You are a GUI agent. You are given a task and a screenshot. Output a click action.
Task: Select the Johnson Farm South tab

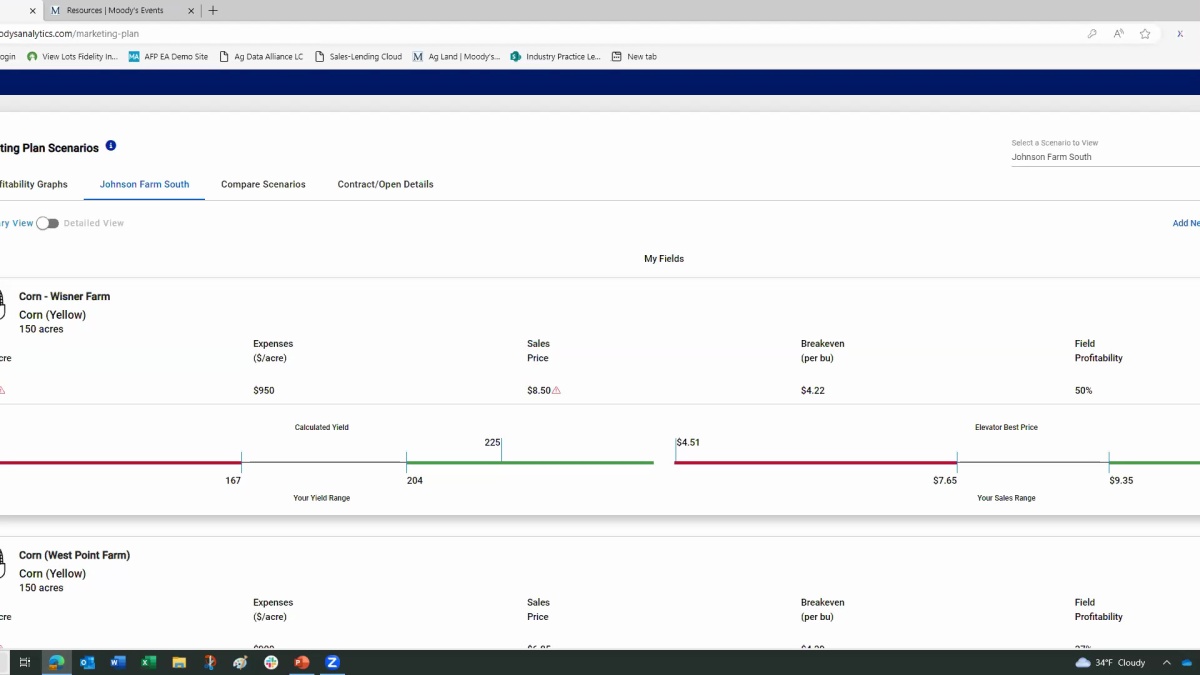tap(144, 184)
